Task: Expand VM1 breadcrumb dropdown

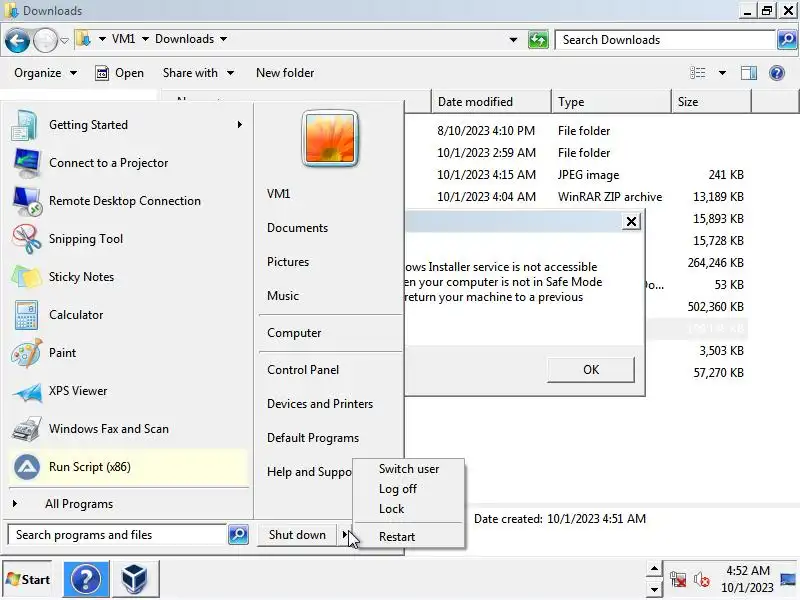Action: [x=145, y=39]
